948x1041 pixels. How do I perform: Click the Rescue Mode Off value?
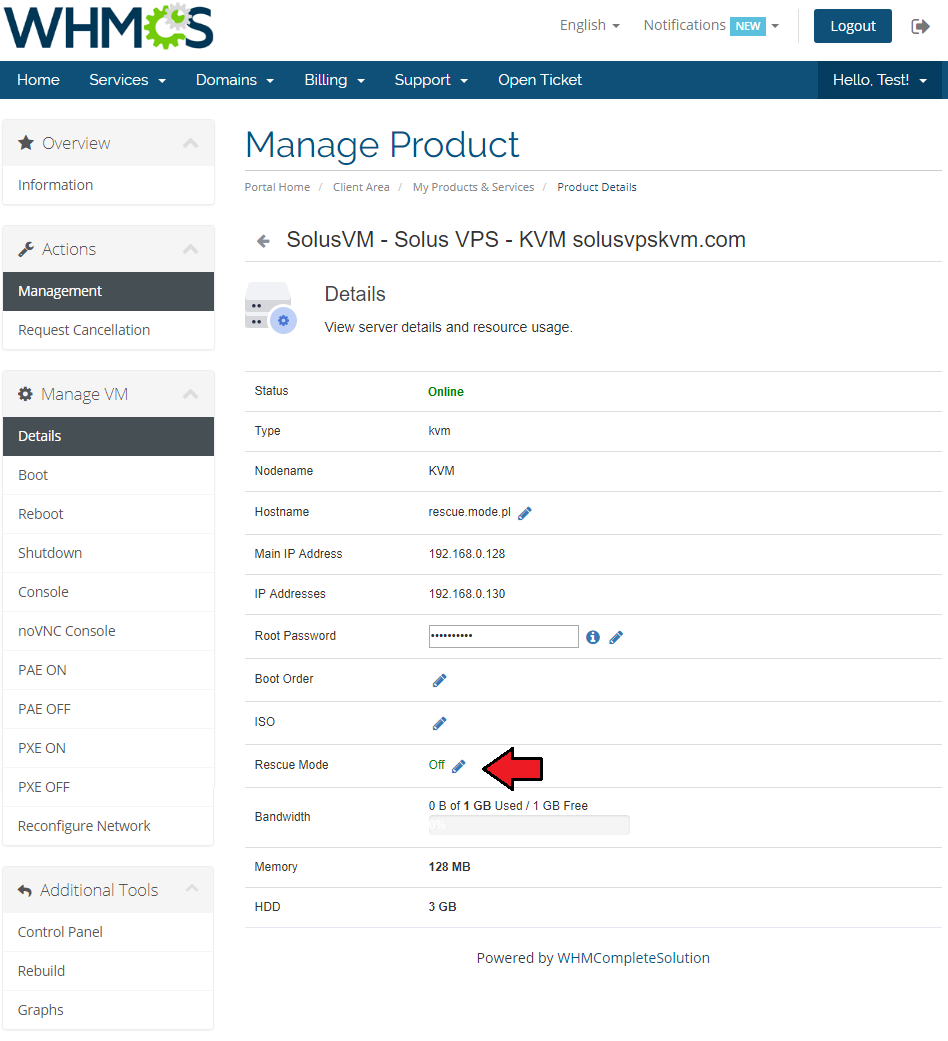[x=436, y=765]
